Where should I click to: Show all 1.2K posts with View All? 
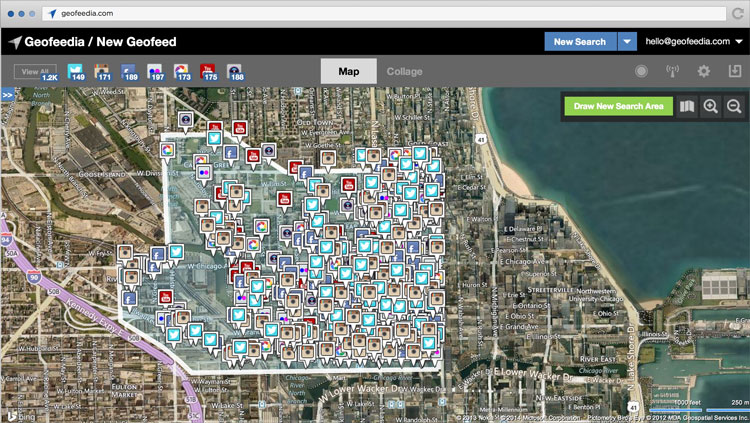click(x=35, y=72)
